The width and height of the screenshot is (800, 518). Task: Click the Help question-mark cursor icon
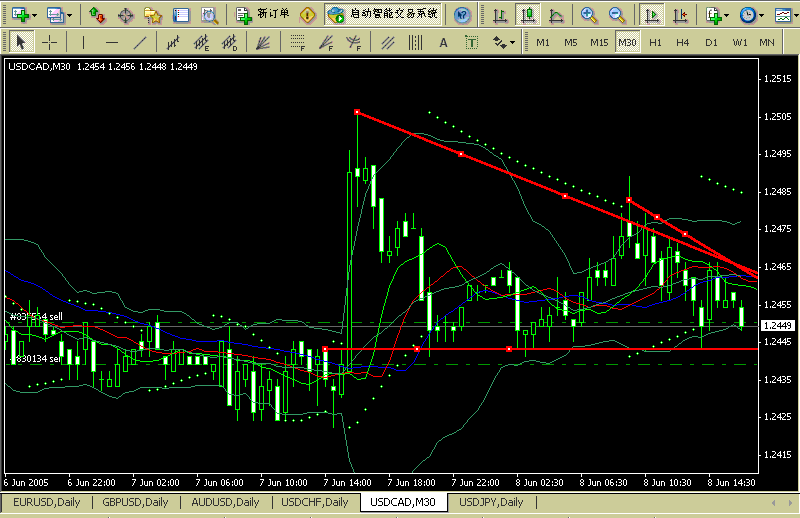pos(462,15)
